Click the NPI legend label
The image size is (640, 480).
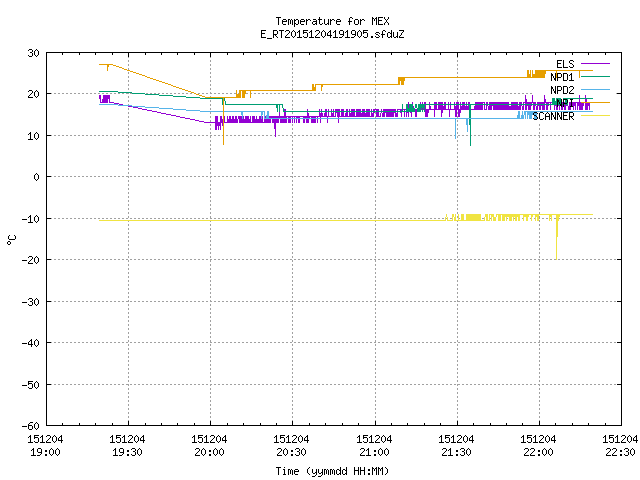(565, 103)
